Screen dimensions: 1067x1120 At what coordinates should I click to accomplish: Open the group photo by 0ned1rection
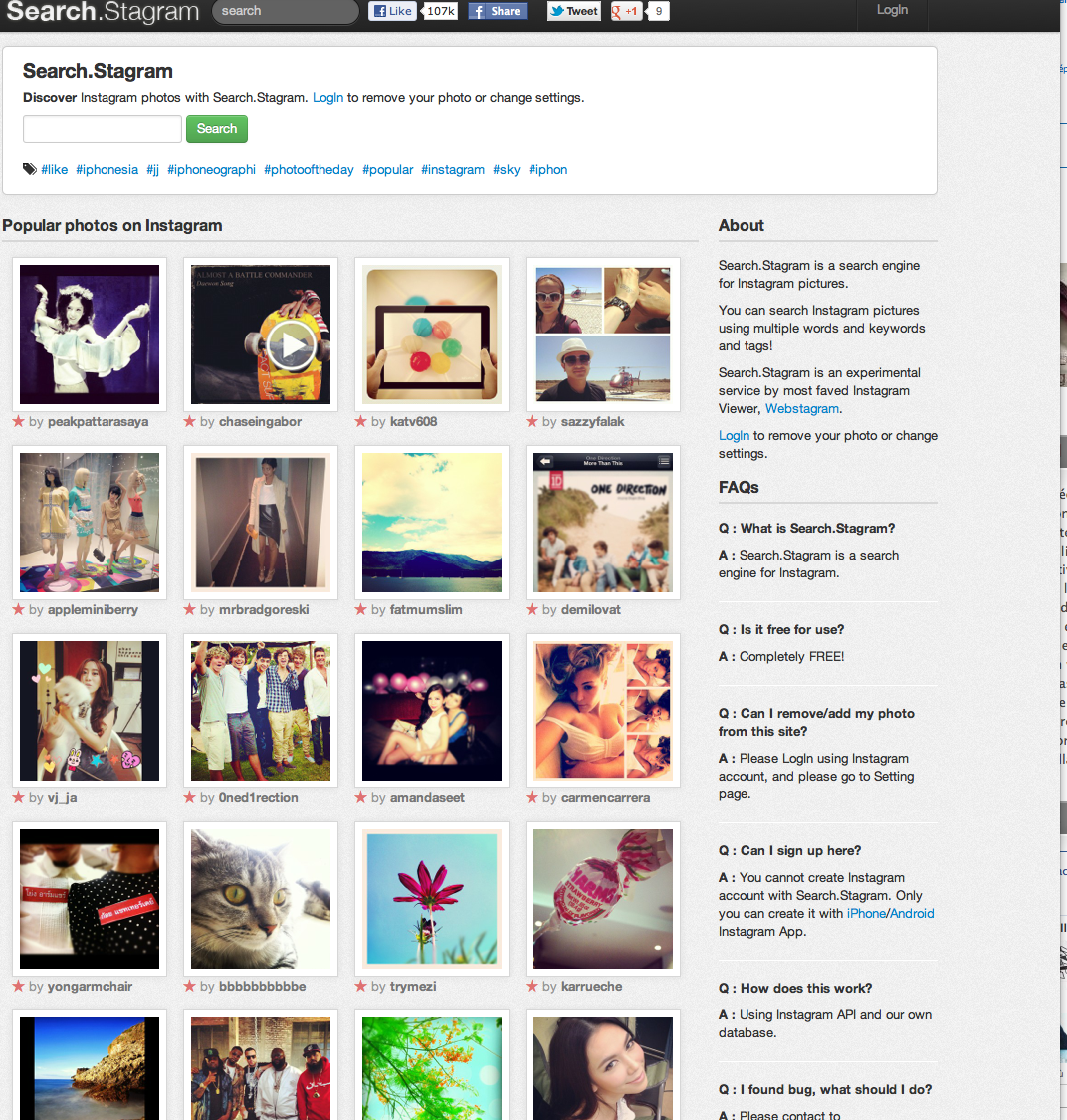(261, 711)
